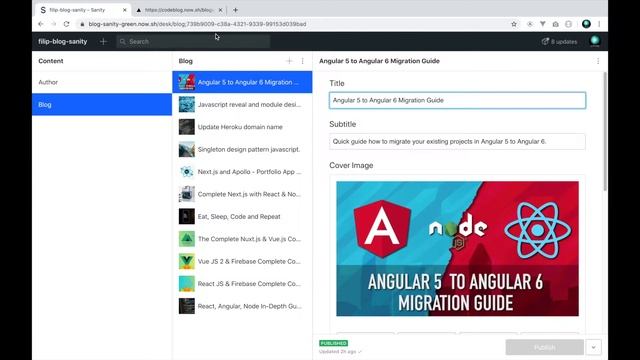
Task: Open Next.js and Apollo Portfolio App post
Action: point(242,172)
